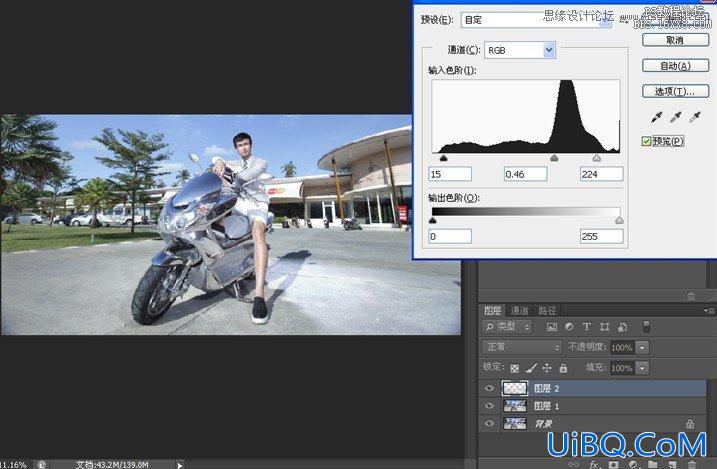Click the input midtone gray slider triangle
Image resolution: width=717 pixels, height=469 pixels.
pyautogui.click(x=554, y=158)
